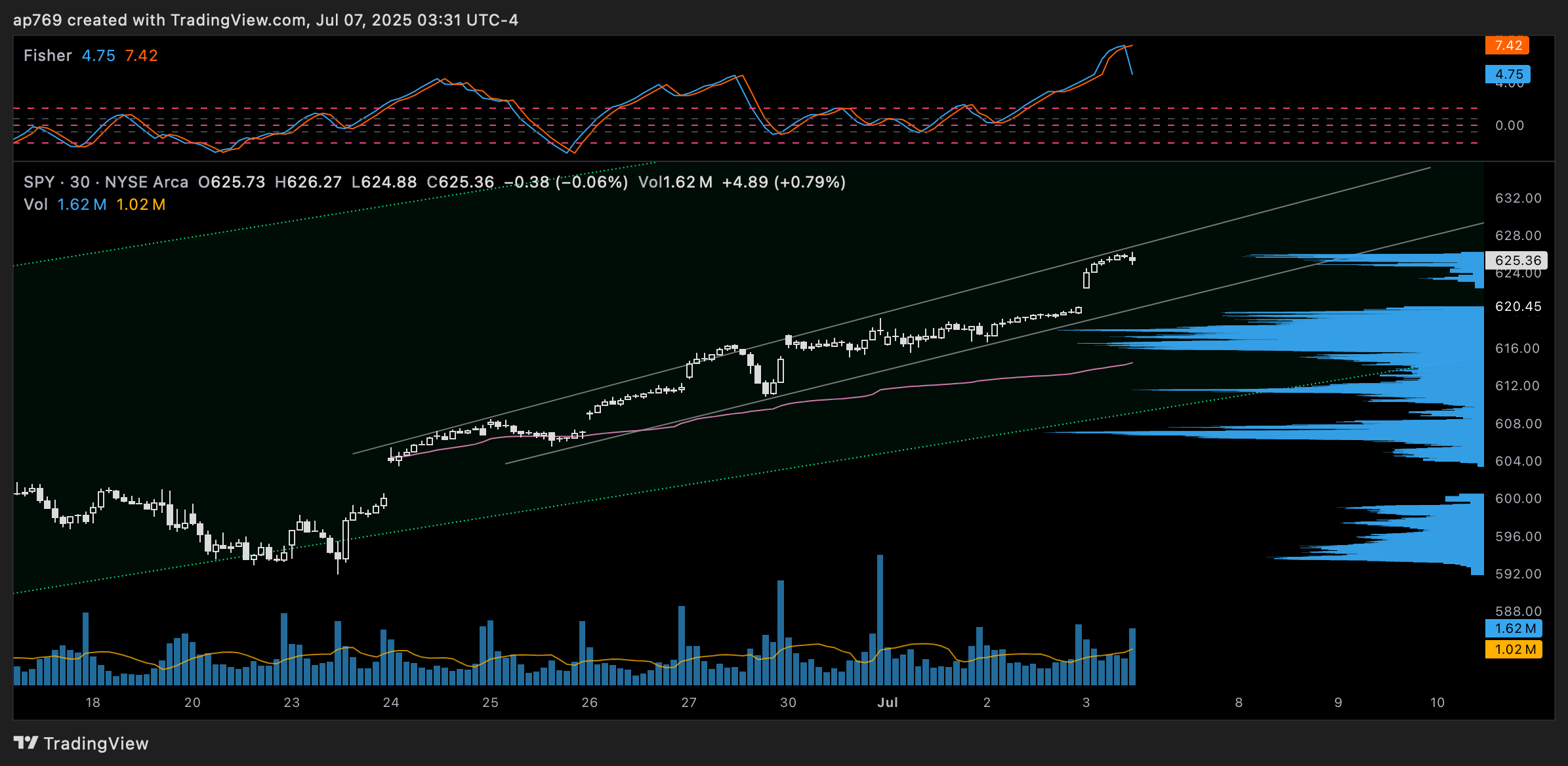Viewport: 1568px width, 766px height.
Task: Select the Vol indicator legend label
Action: click(35, 205)
